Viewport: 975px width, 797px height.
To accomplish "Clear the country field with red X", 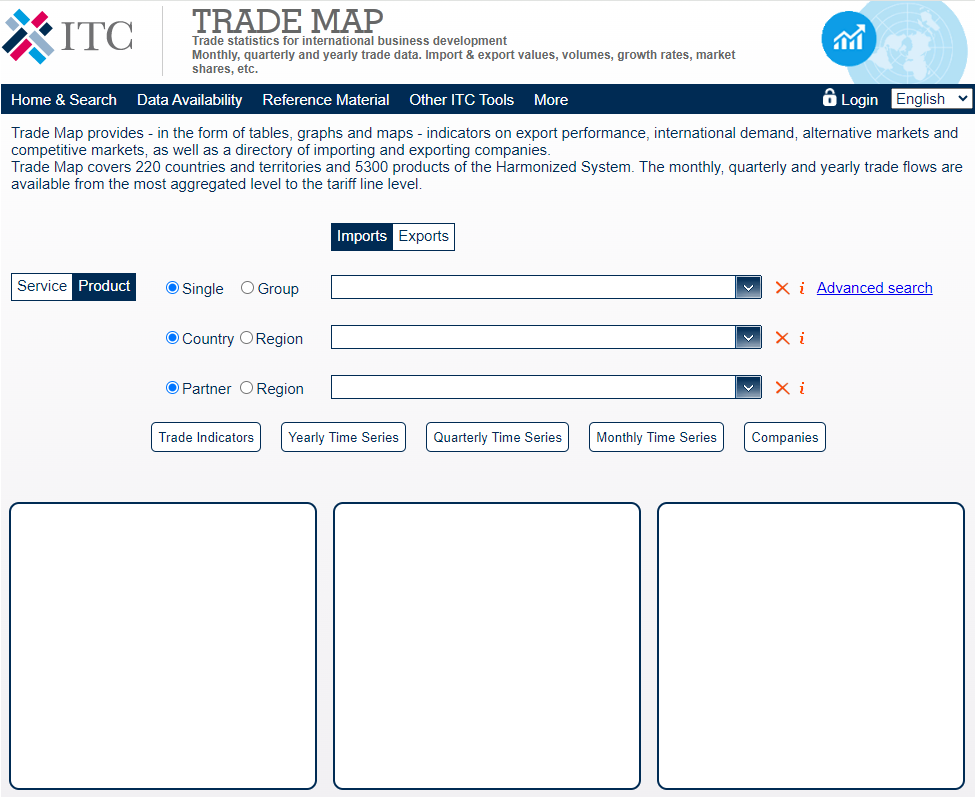I will coord(782,338).
